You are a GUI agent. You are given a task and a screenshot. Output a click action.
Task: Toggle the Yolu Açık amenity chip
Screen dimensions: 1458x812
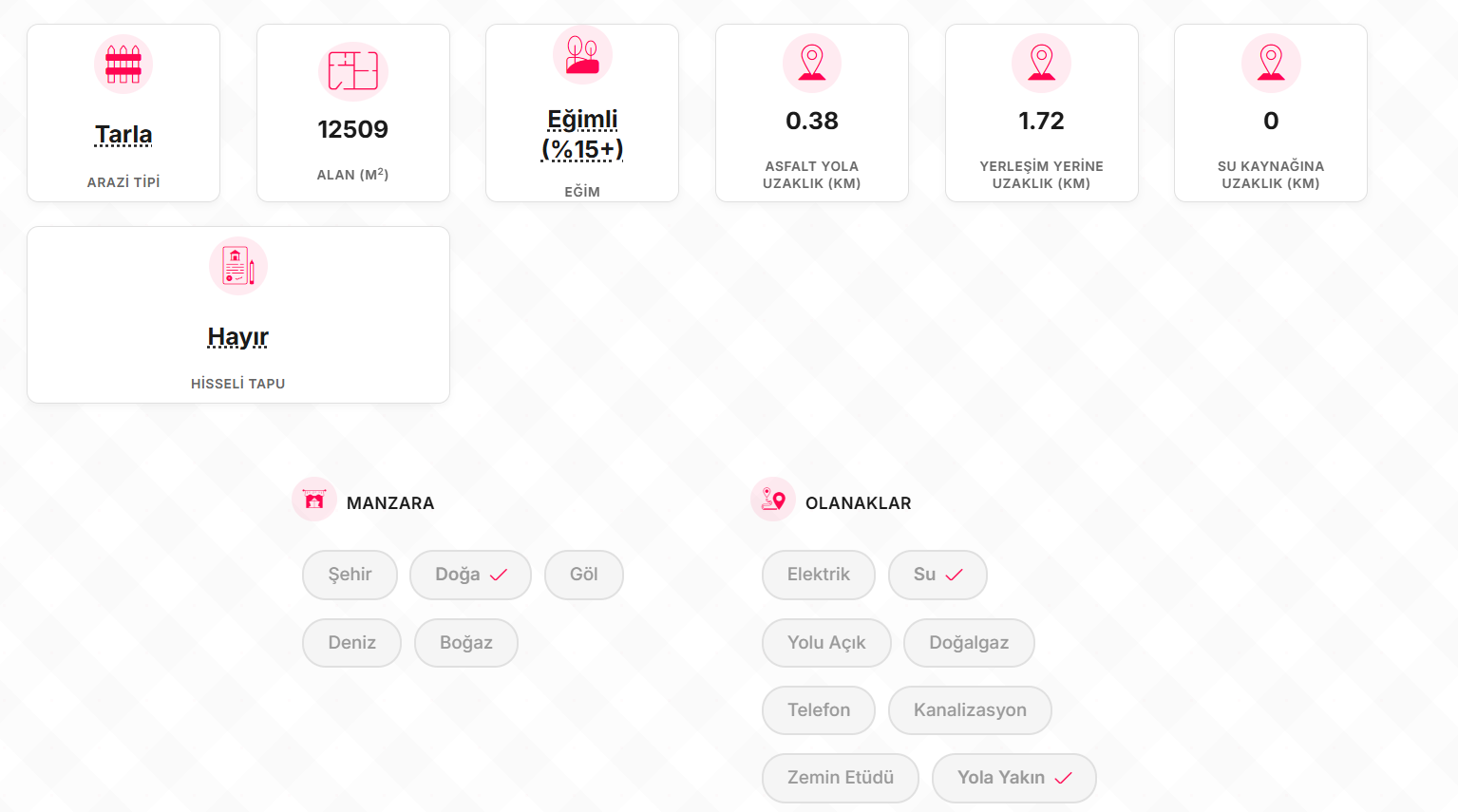click(826, 643)
